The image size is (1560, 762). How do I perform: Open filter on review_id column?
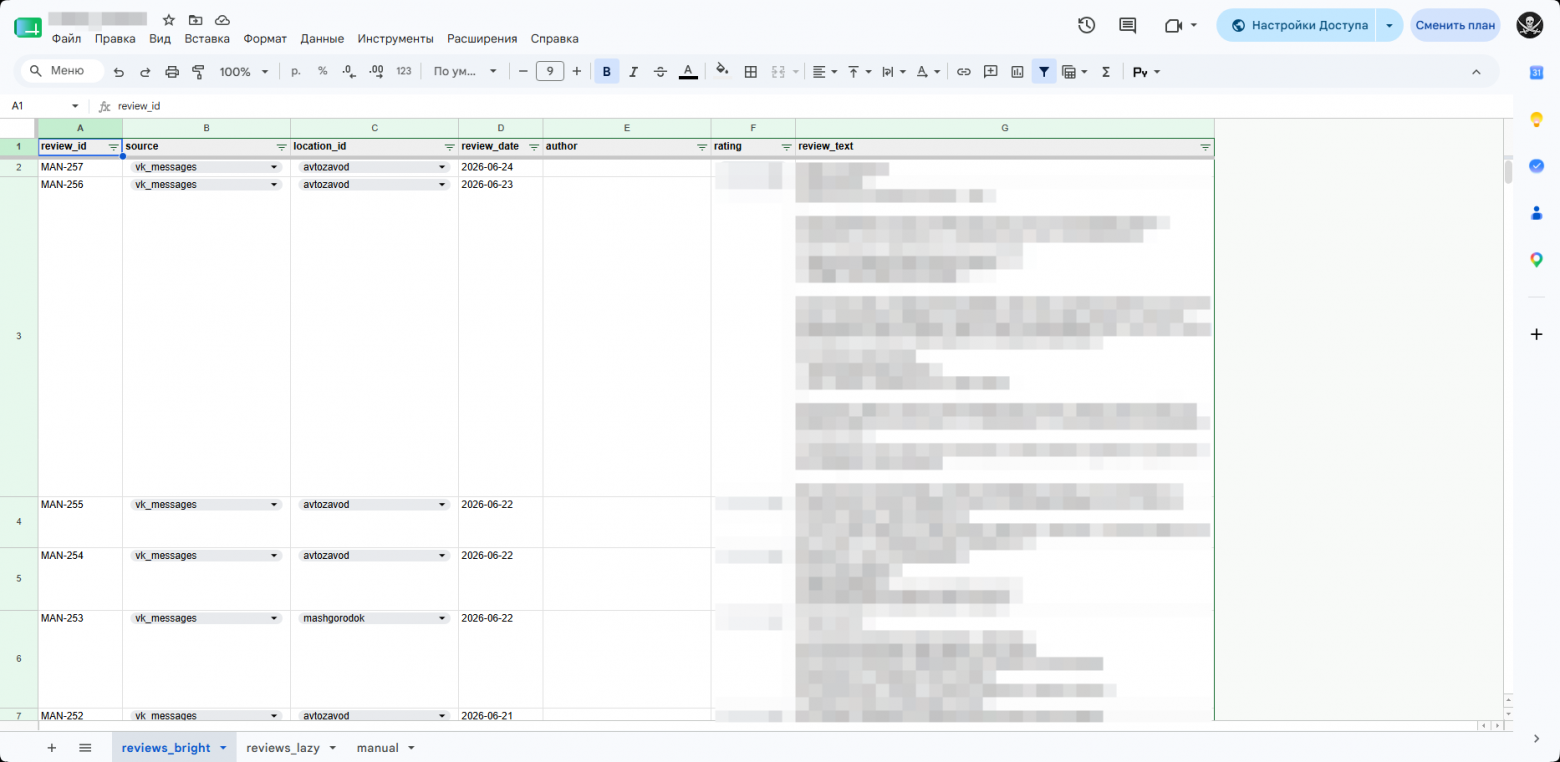[x=113, y=147]
